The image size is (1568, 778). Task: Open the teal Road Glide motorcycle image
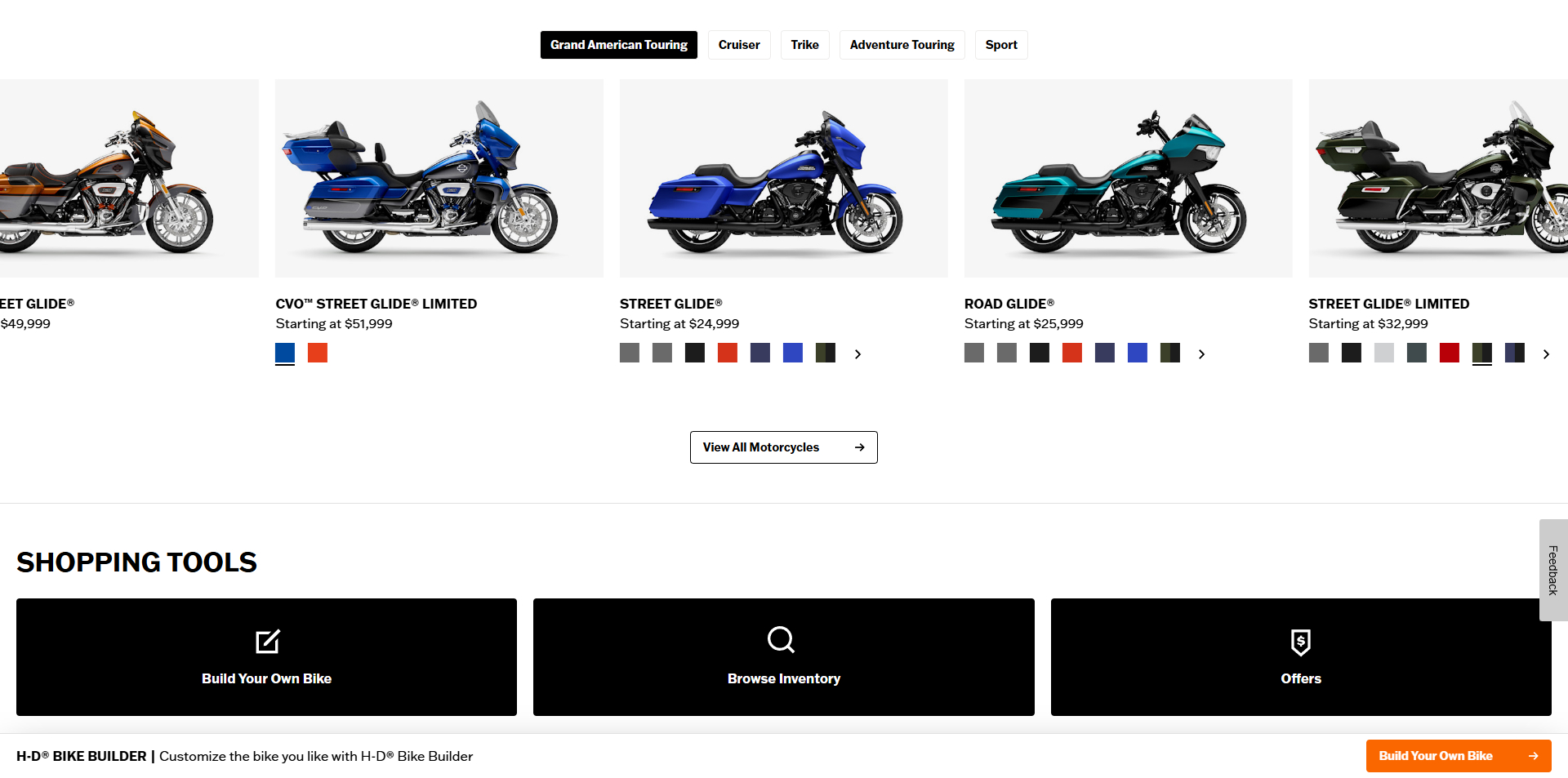click(1128, 178)
